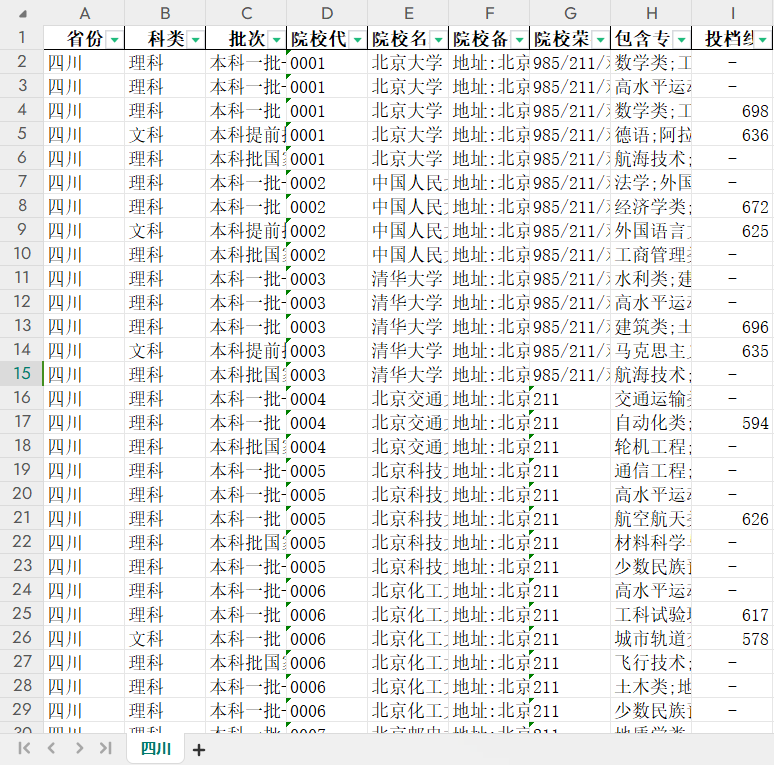Select column G header

pyautogui.click(x=570, y=13)
